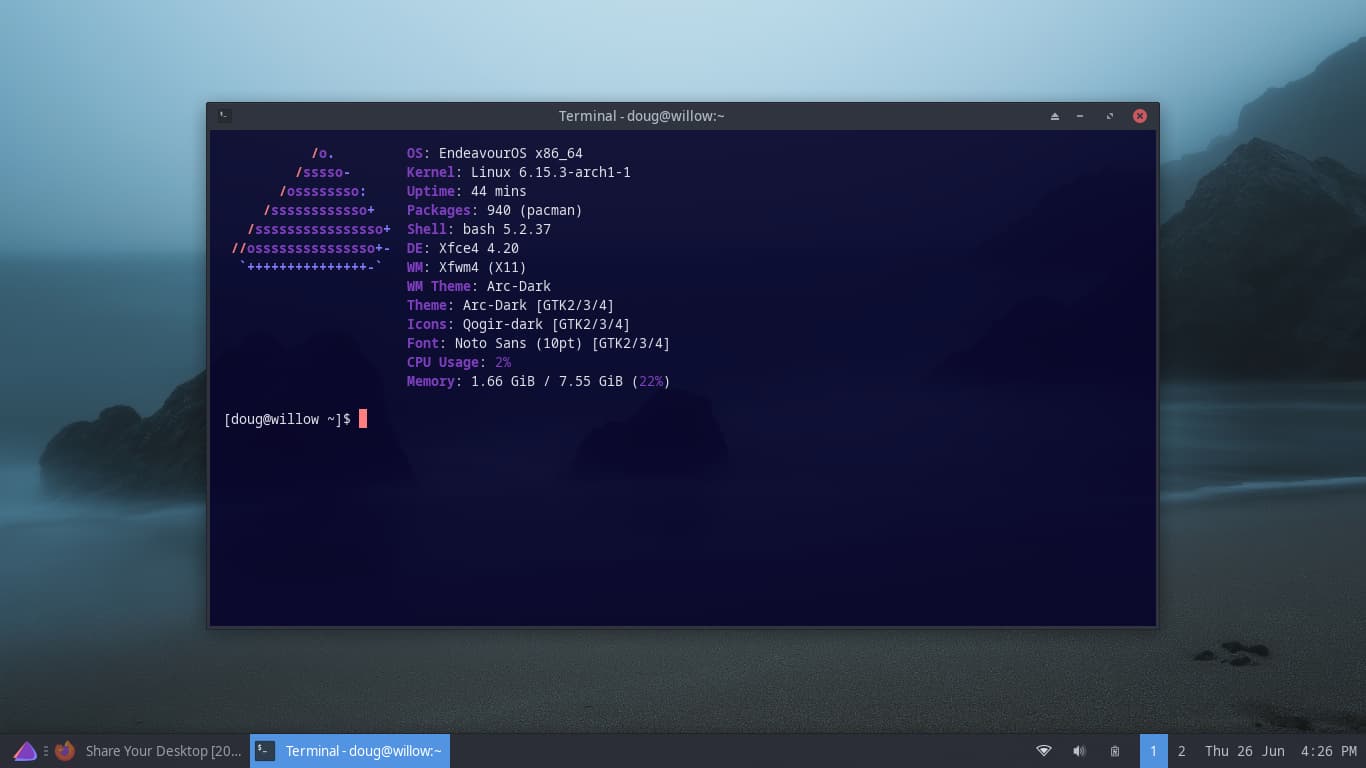
Task: Minimize the Terminal window
Action: 1080,116
